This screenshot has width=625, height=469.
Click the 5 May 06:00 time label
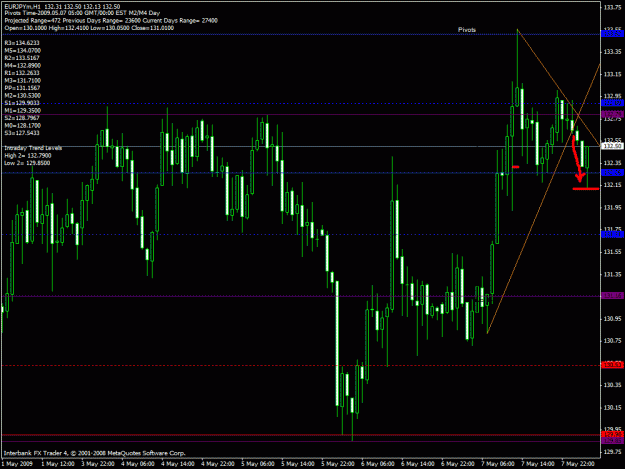point(258,464)
